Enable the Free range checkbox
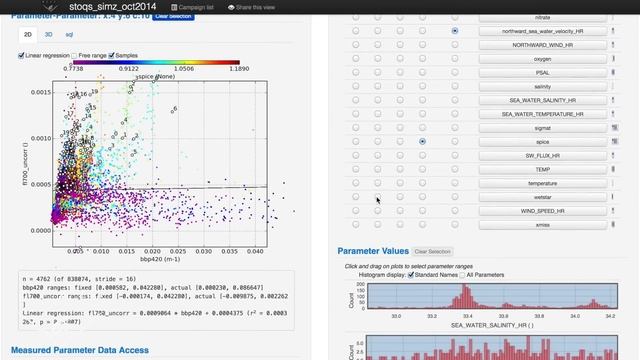Image resolution: width=640 pixels, height=360 pixels. (x=74, y=56)
